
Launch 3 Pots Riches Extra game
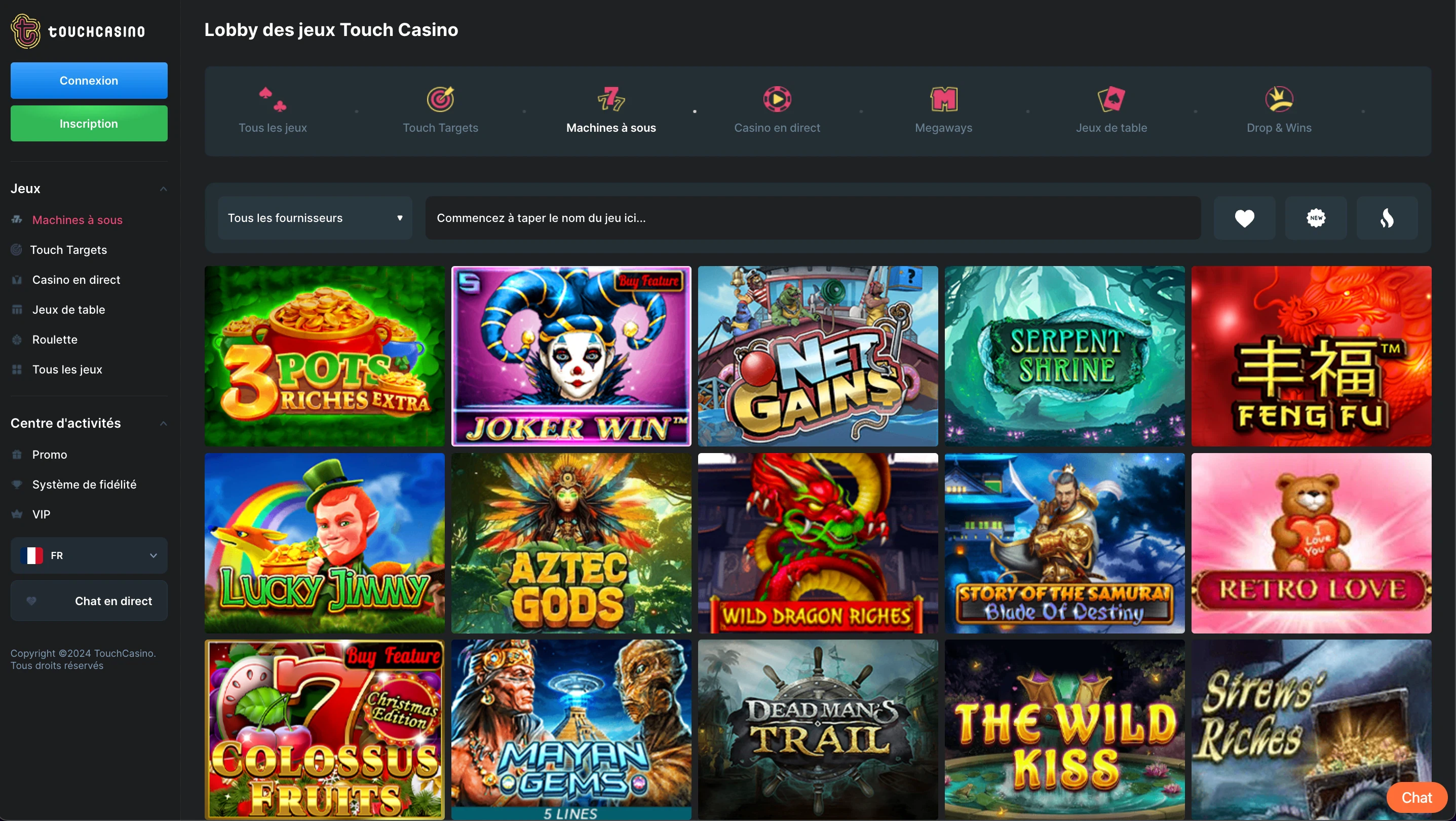pos(324,356)
